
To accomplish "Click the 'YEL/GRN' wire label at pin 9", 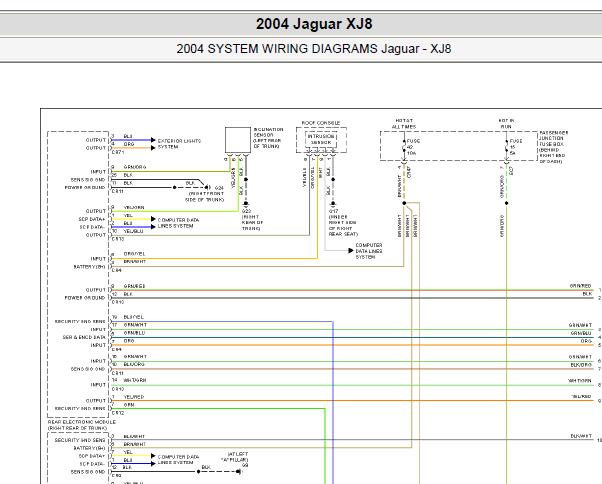I will point(134,207).
